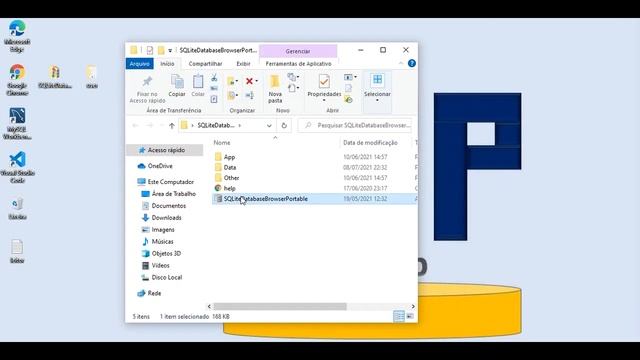
Task: Sort by Data de modificação column header
Action: (x=370, y=142)
